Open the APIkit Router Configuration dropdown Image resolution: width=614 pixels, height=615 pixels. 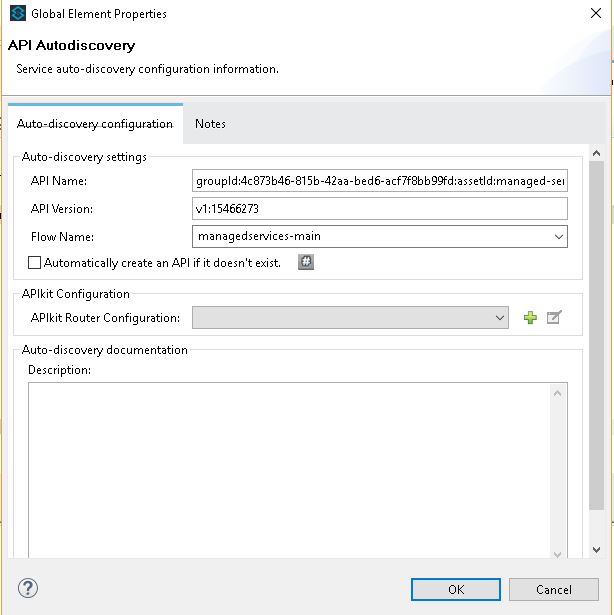click(500, 318)
